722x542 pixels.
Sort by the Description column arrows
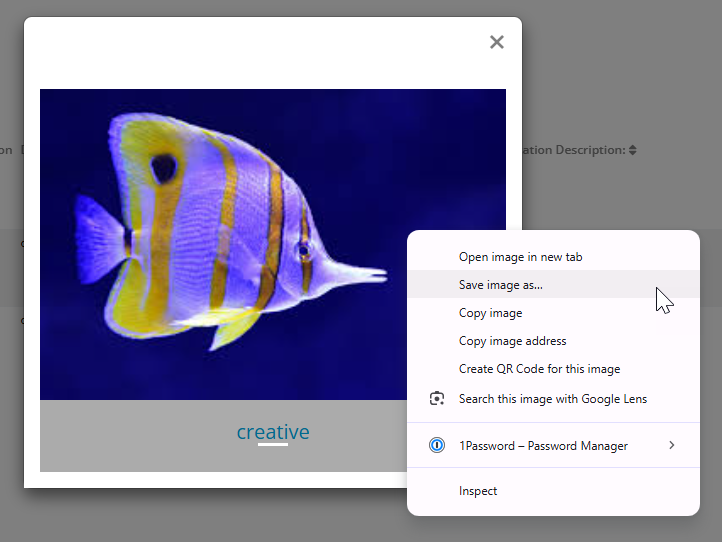tap(633, 150)
